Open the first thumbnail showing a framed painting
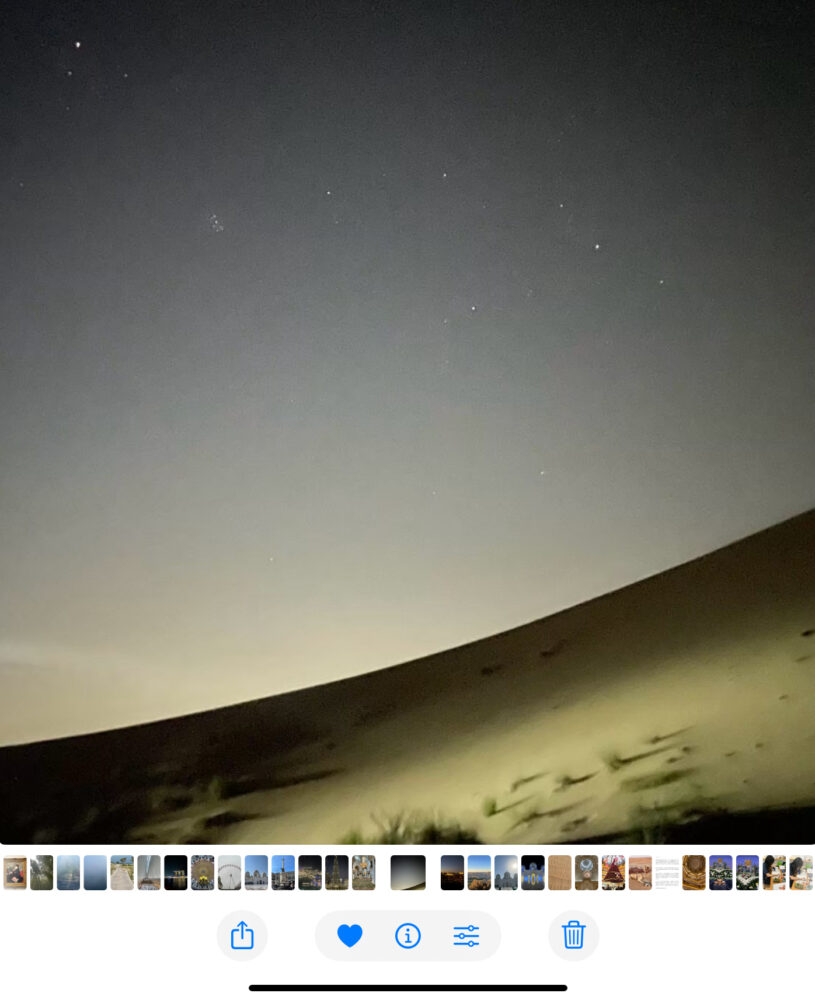815x1000 pixels. [15, 872]
